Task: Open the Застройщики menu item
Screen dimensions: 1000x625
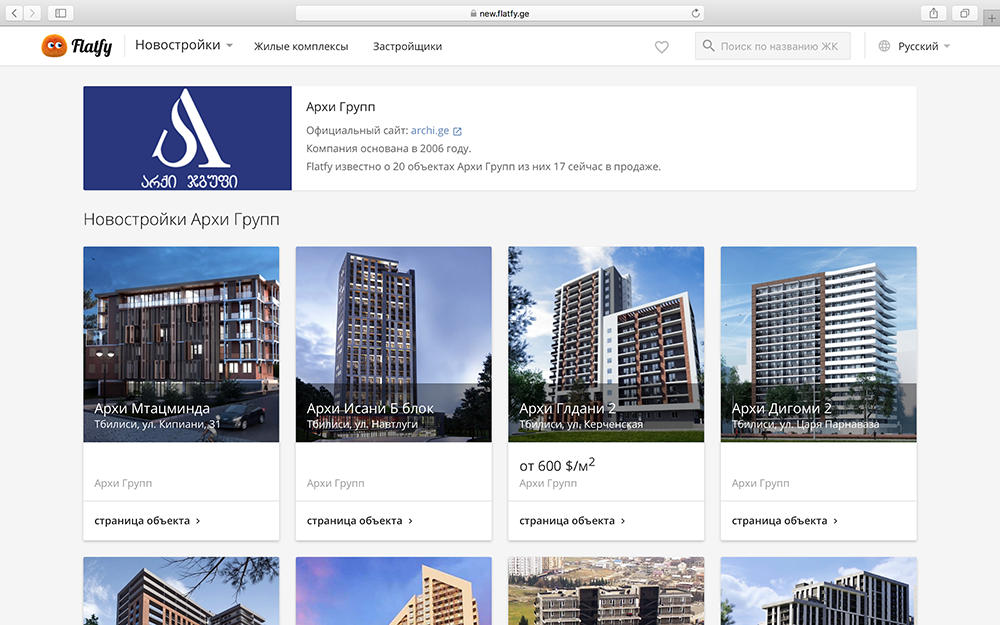Action: pyautogui.click(x=408, y=46)
